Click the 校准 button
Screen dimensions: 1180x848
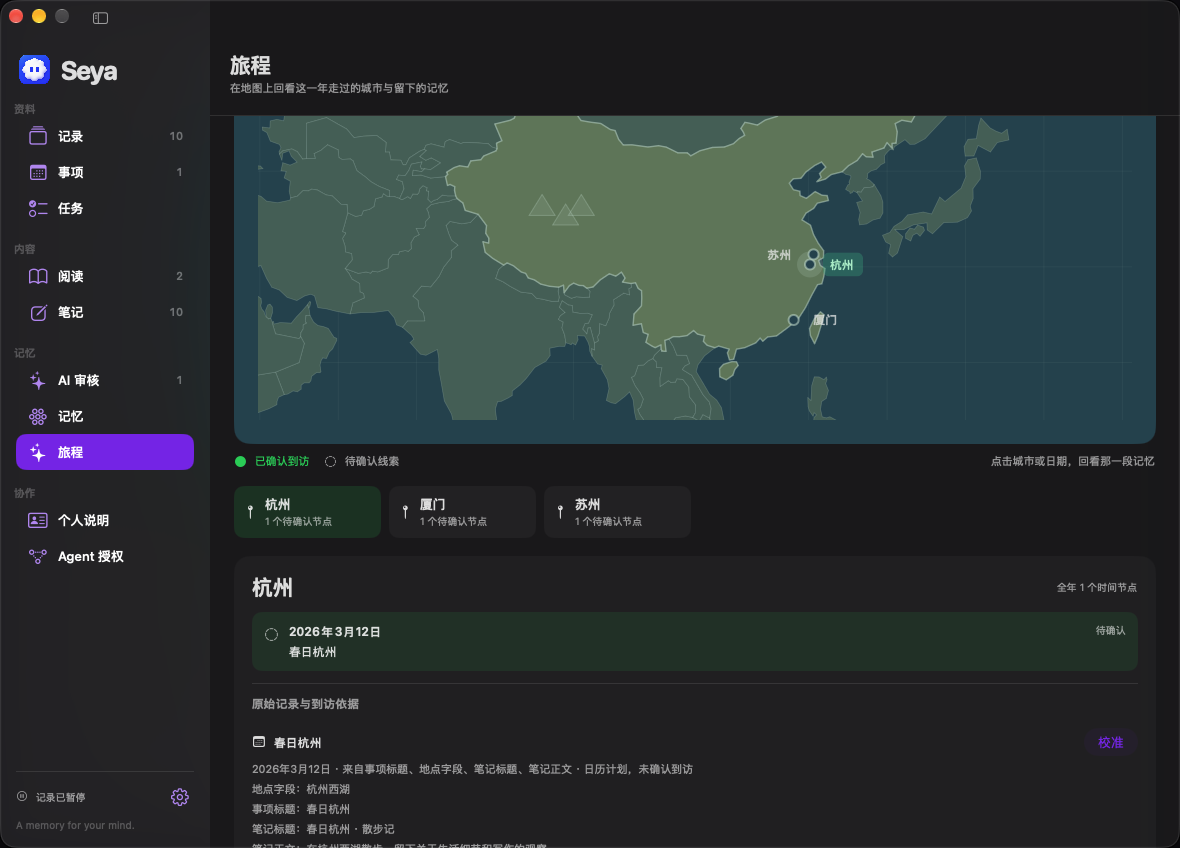tap(1110, 743)
